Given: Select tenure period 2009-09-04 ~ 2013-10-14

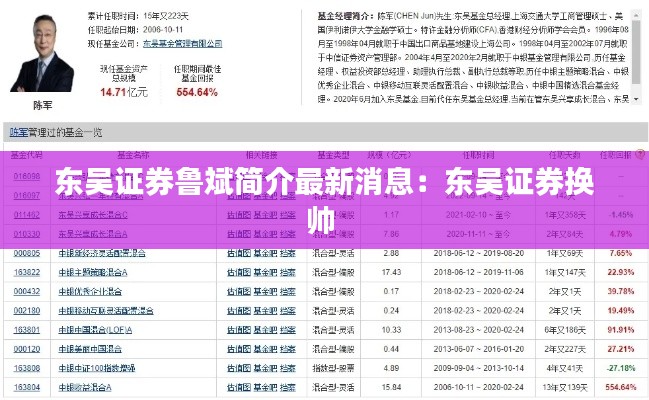Looking at the screenshot, I should pyautogui.click(x=478, y=368).
